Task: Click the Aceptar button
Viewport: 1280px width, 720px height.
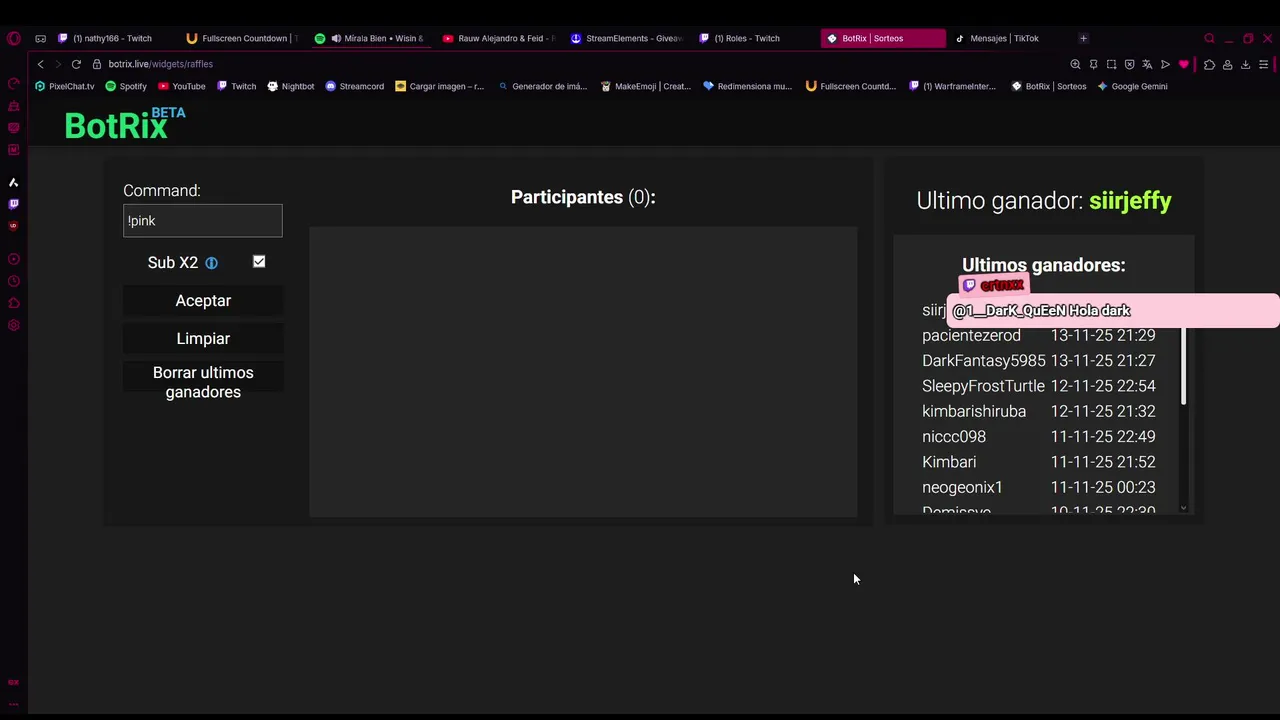Action: 203,301
